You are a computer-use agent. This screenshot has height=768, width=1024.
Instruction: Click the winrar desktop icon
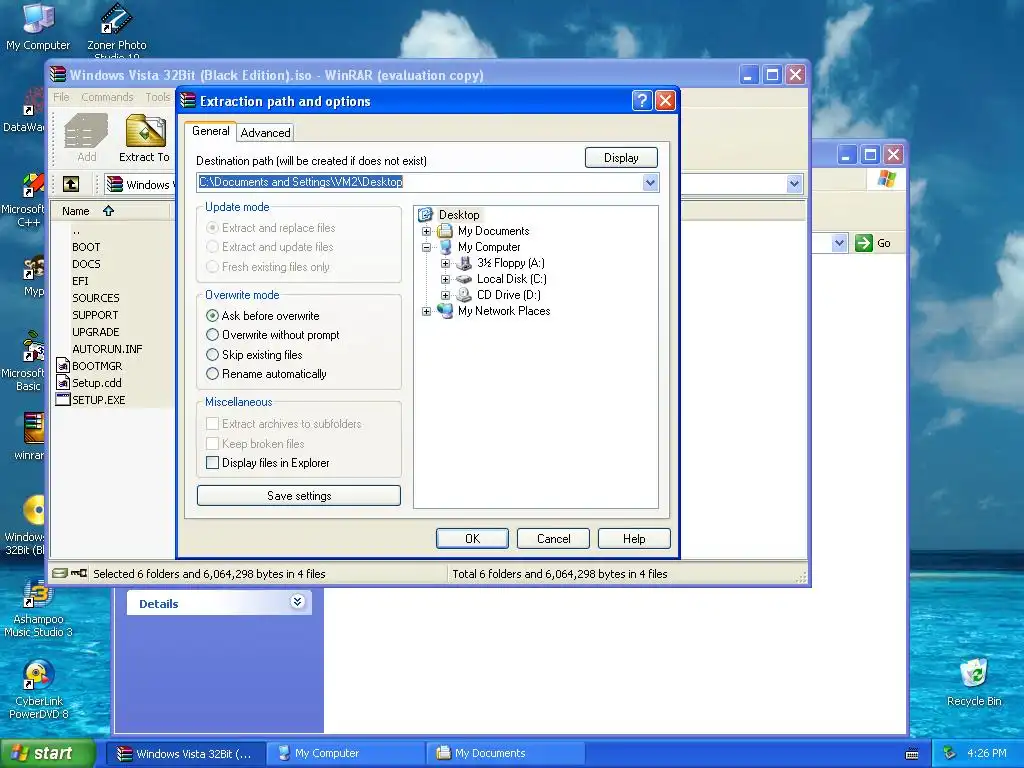pos(34,428)
